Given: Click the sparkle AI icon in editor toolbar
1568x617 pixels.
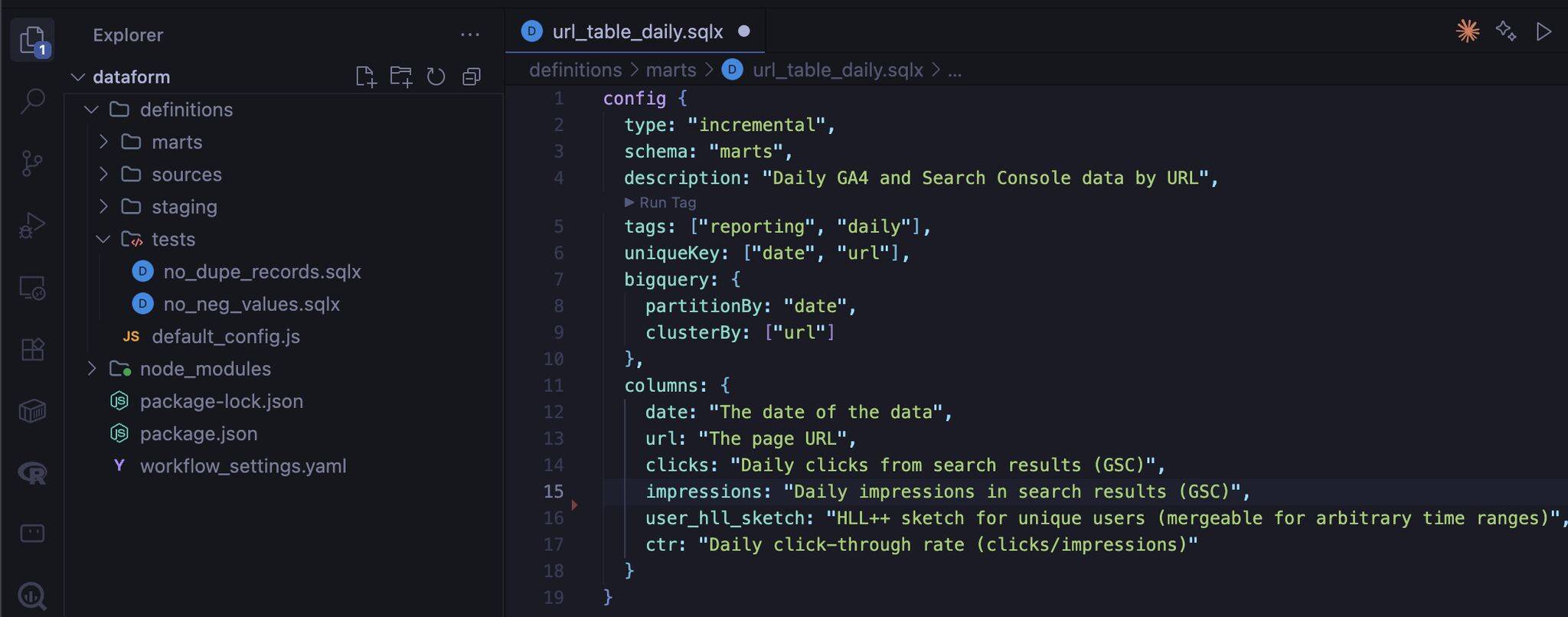Looking at the screenshot, I should [x=1505, y=31].
